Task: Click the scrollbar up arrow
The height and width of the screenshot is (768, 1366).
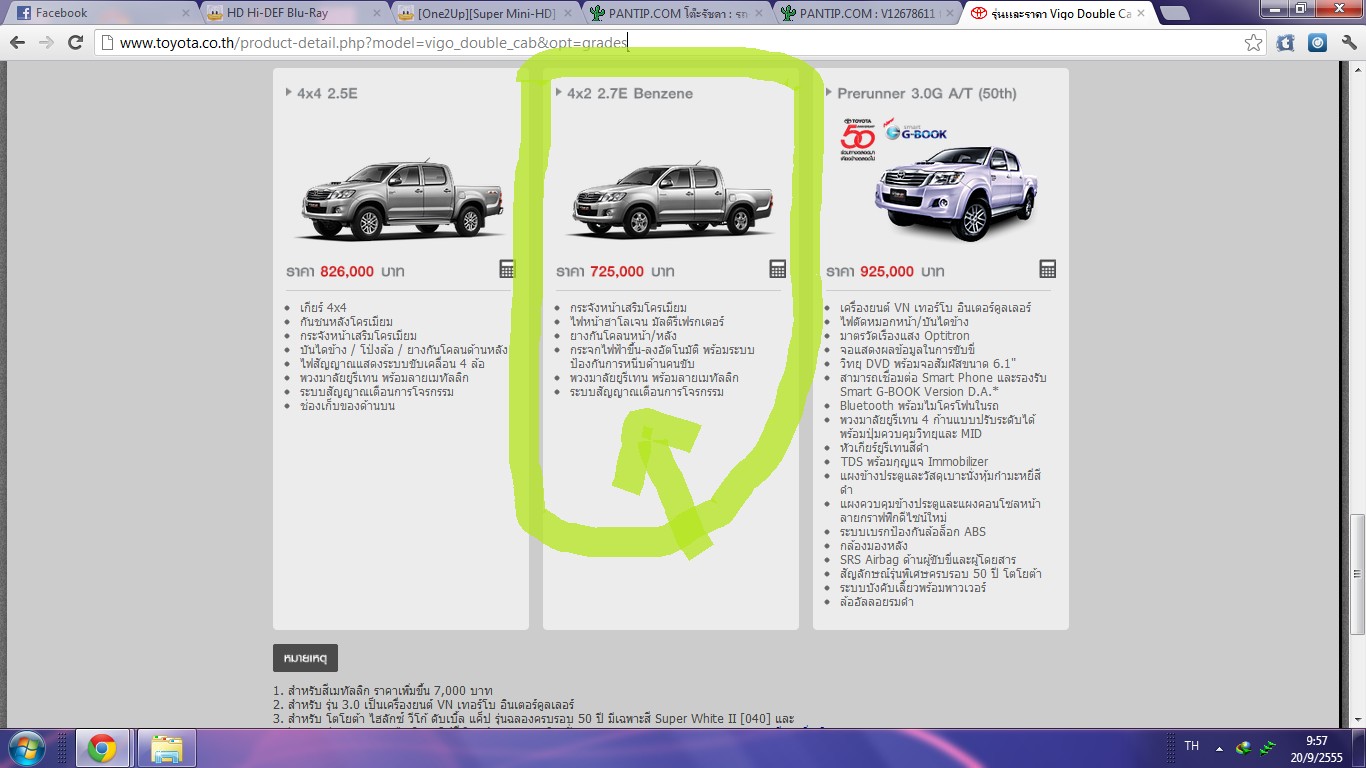Action: [1357, 68]
